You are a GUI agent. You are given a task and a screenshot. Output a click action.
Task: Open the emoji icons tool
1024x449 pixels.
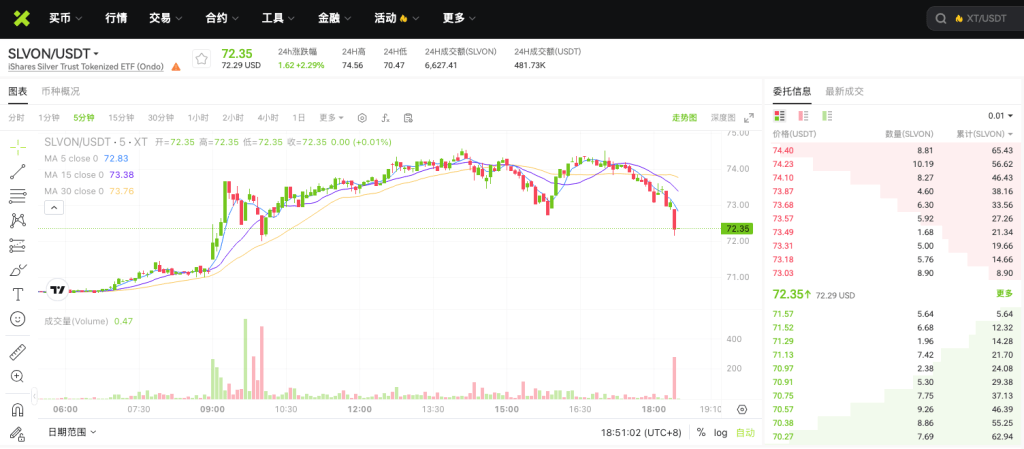tap(18, 318)
